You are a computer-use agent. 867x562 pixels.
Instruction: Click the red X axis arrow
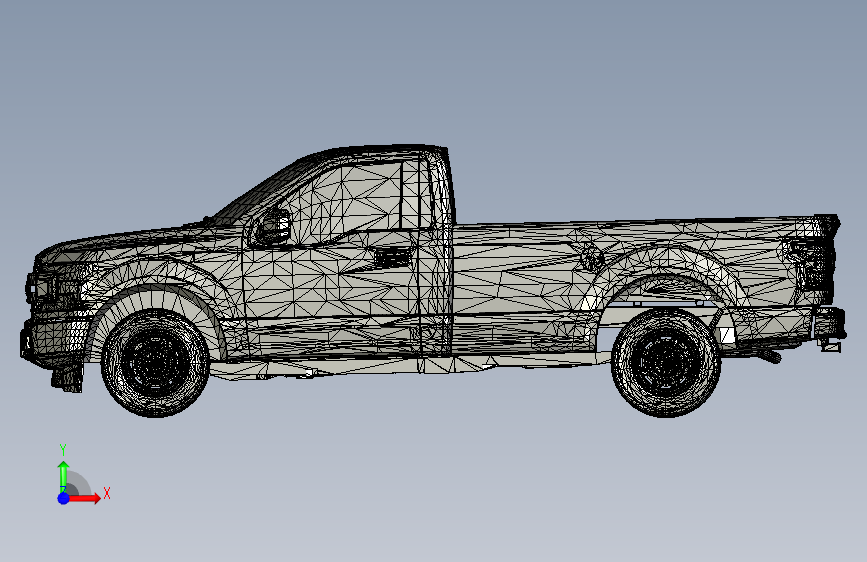click(85, 498)
